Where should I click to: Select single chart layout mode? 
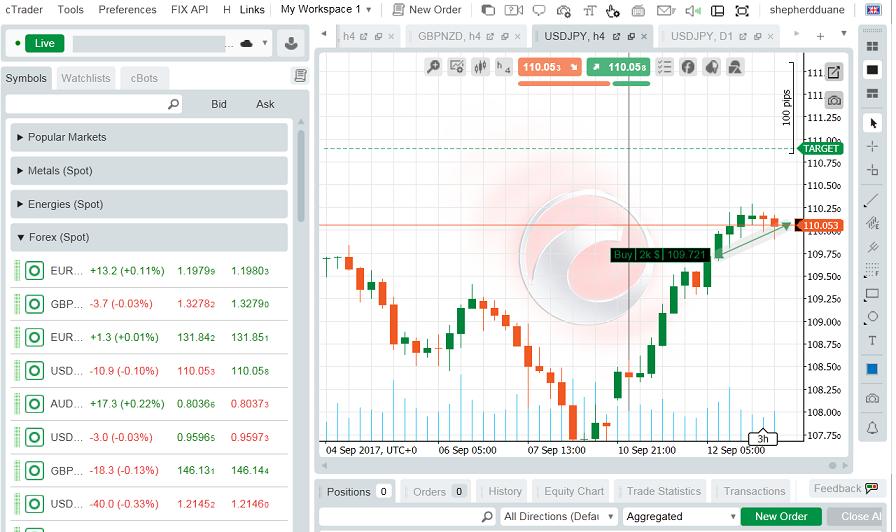(872, 70)
